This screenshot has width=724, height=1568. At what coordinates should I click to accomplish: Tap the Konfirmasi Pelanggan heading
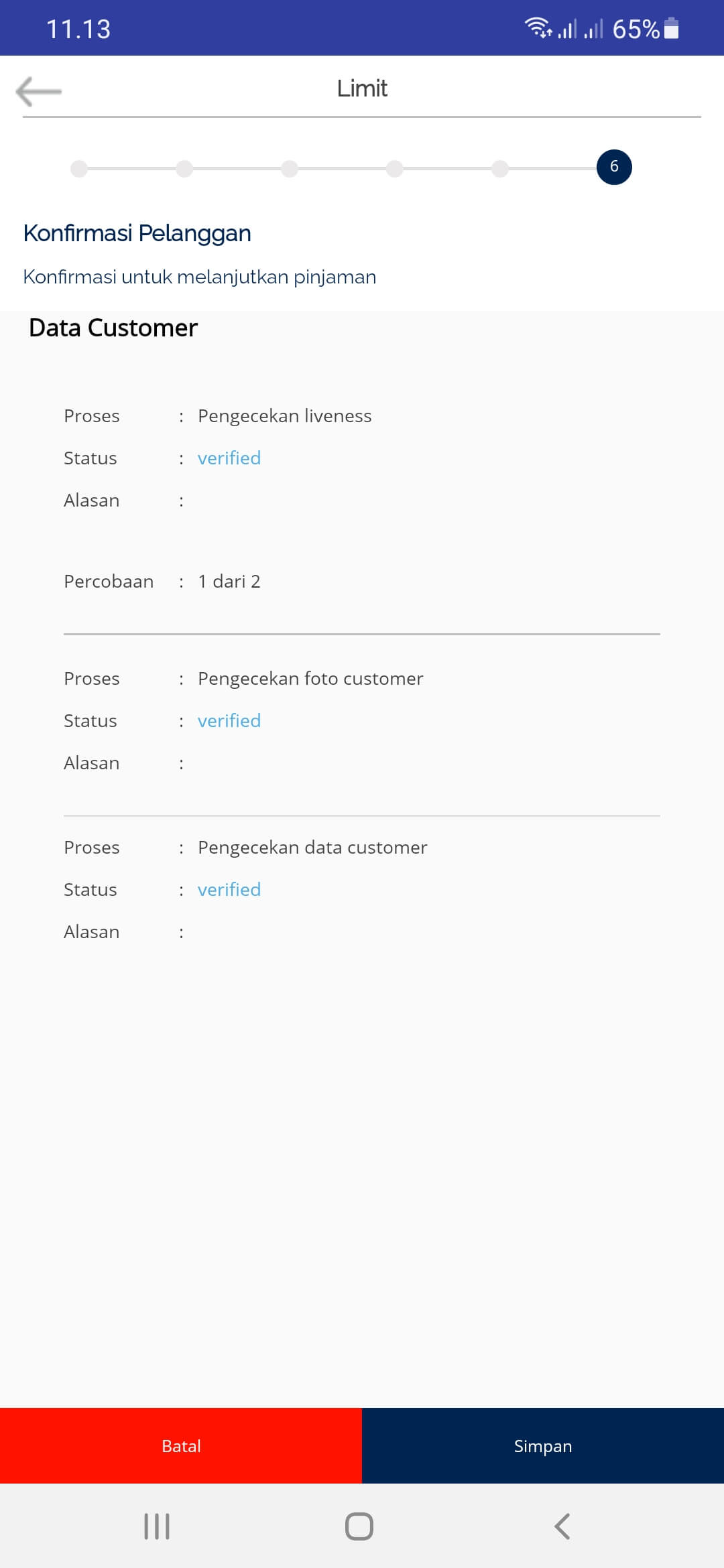pyautogui.click(x=137, y=233)
